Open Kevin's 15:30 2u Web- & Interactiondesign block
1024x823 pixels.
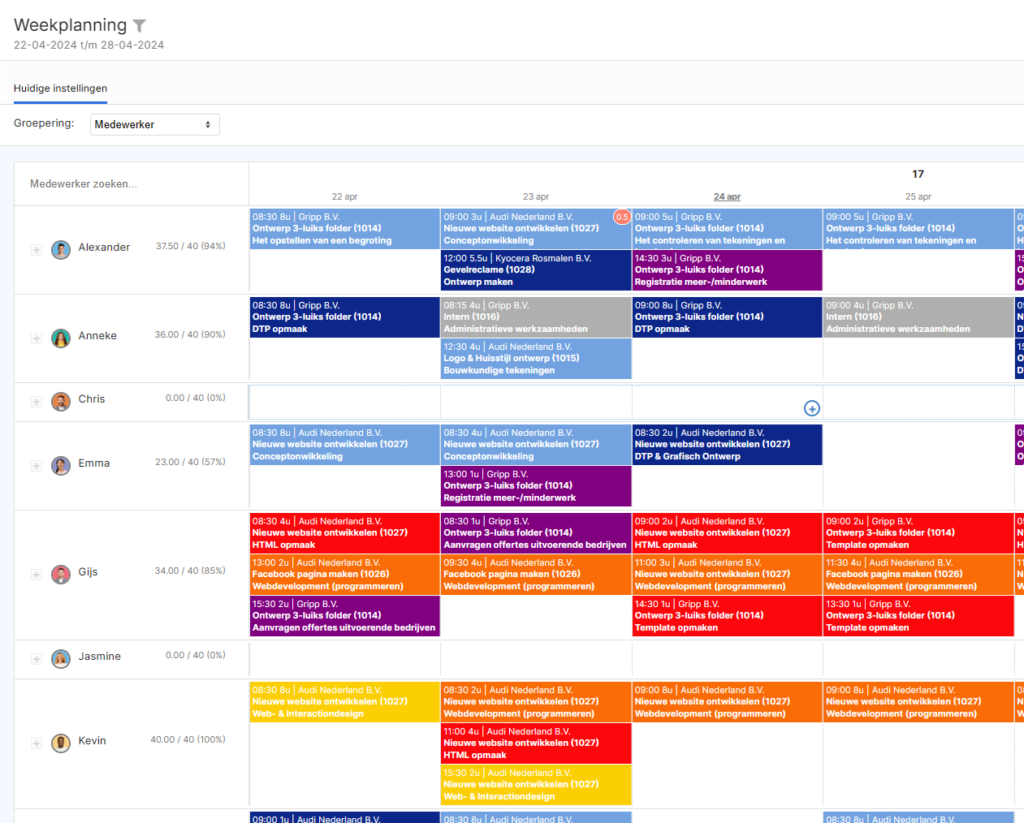[536, 784]
